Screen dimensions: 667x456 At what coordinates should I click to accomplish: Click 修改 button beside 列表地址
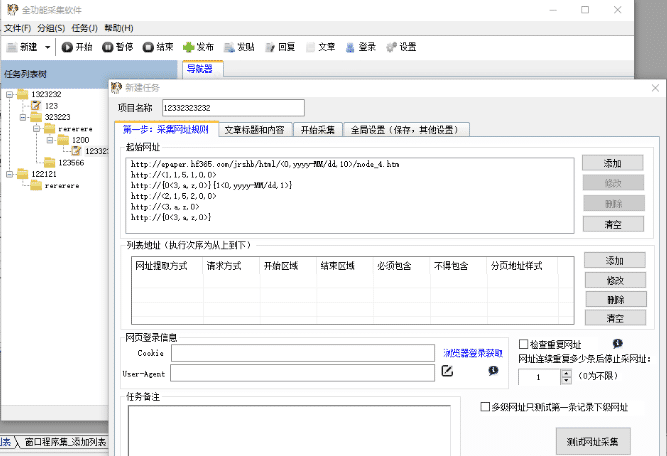click(615, 280)
